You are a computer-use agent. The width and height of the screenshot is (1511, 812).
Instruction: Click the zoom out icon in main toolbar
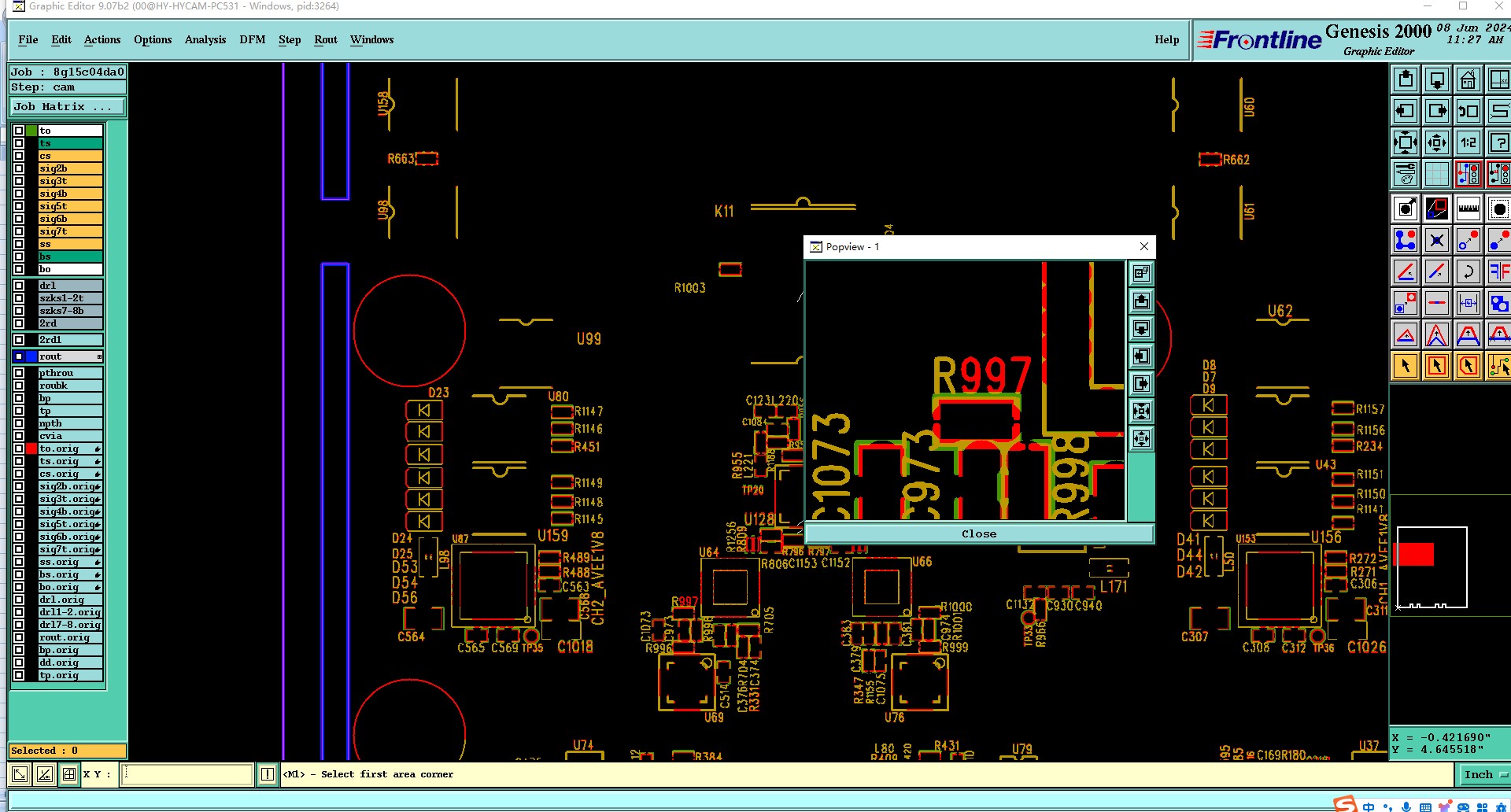point(1437,142)
